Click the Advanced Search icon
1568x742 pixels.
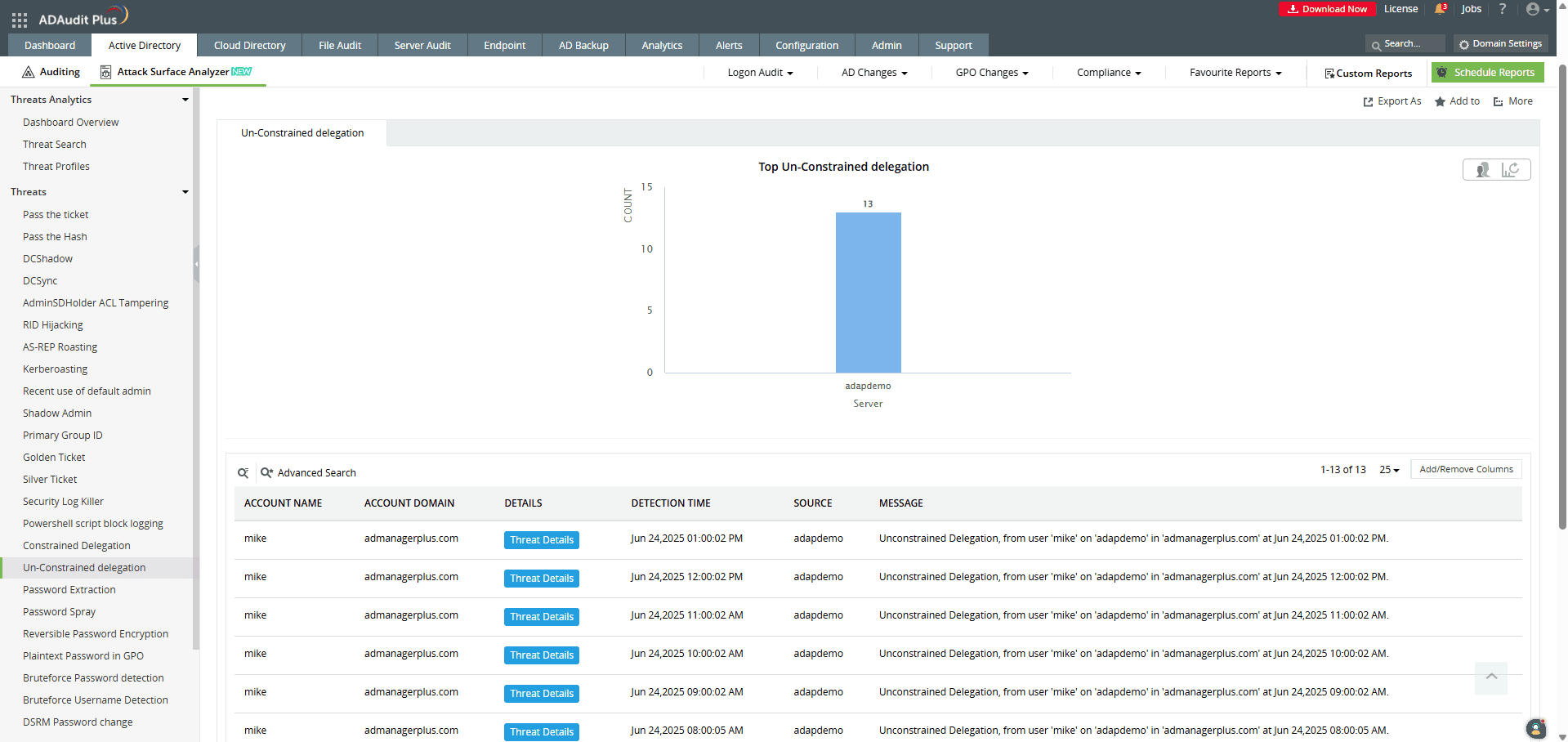(266, 472)
